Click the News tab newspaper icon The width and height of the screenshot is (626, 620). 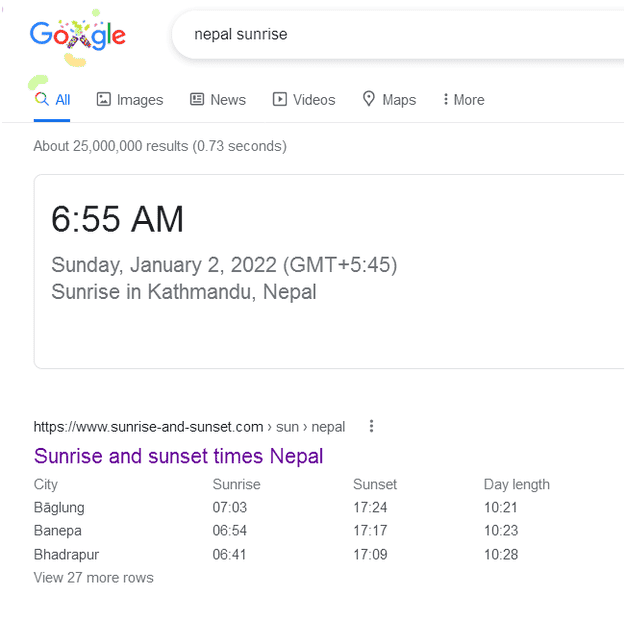click(197, 100)
